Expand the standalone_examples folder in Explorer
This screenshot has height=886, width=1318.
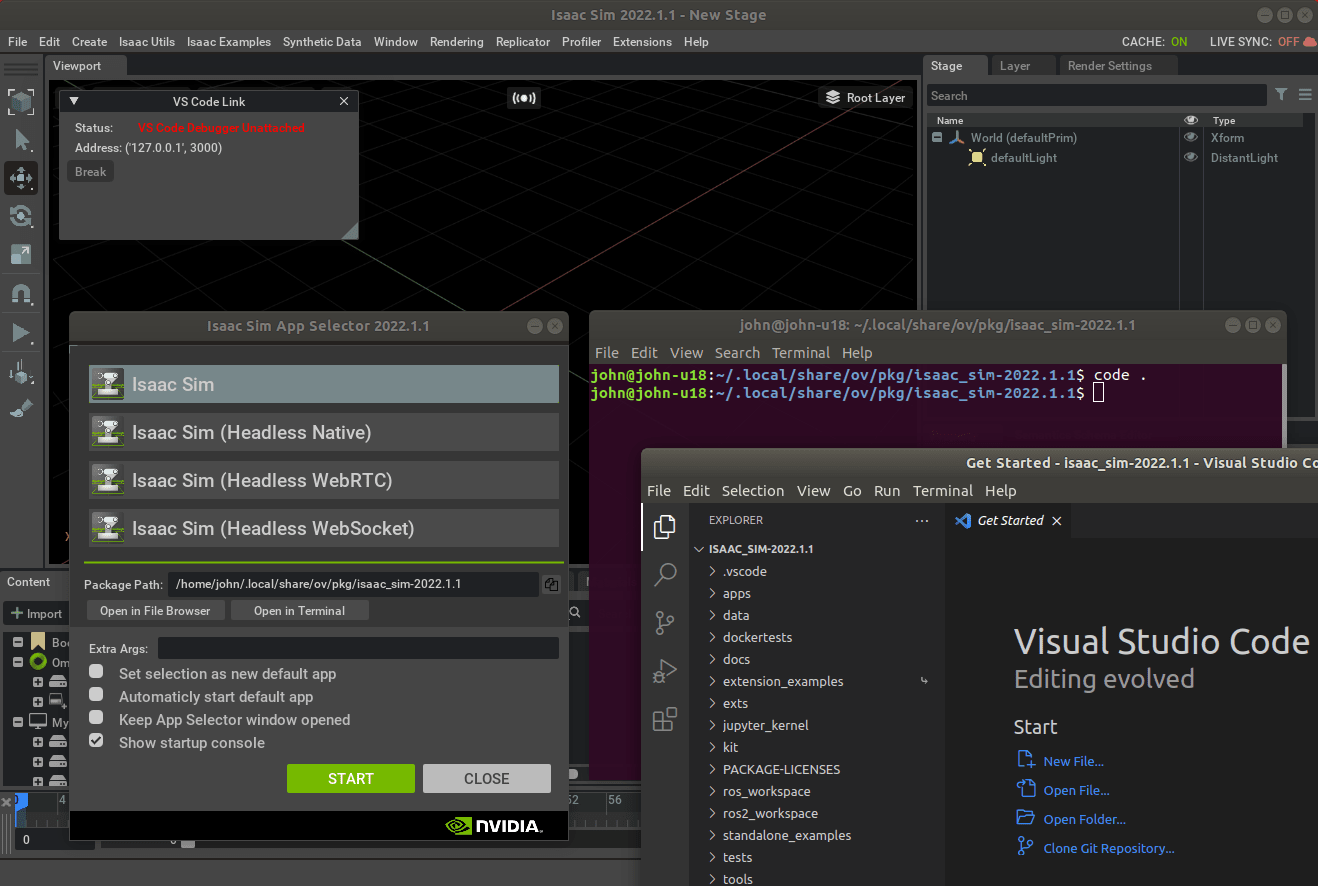point(712,835)
